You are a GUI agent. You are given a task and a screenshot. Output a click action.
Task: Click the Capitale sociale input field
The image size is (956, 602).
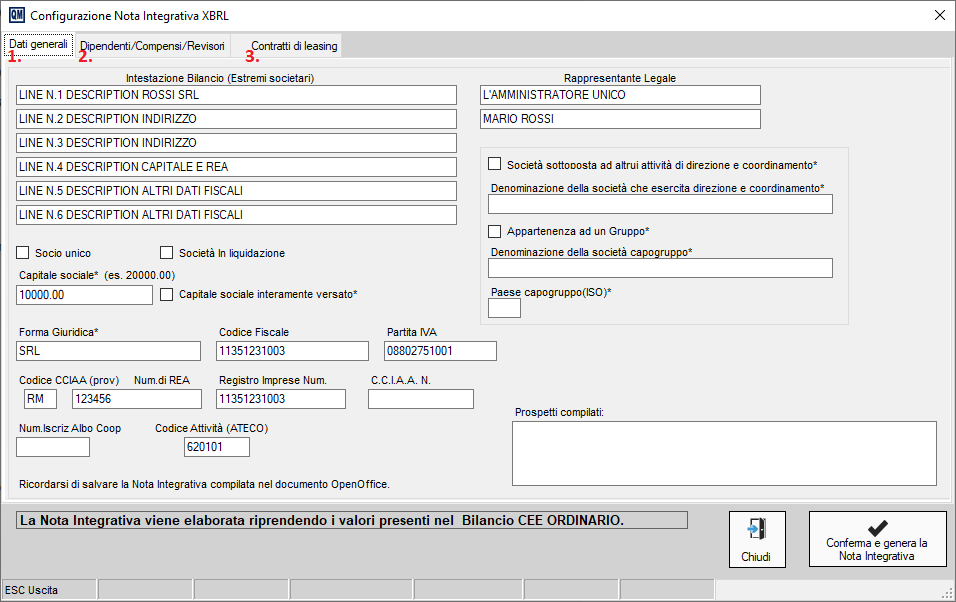[x=84, y=295]
